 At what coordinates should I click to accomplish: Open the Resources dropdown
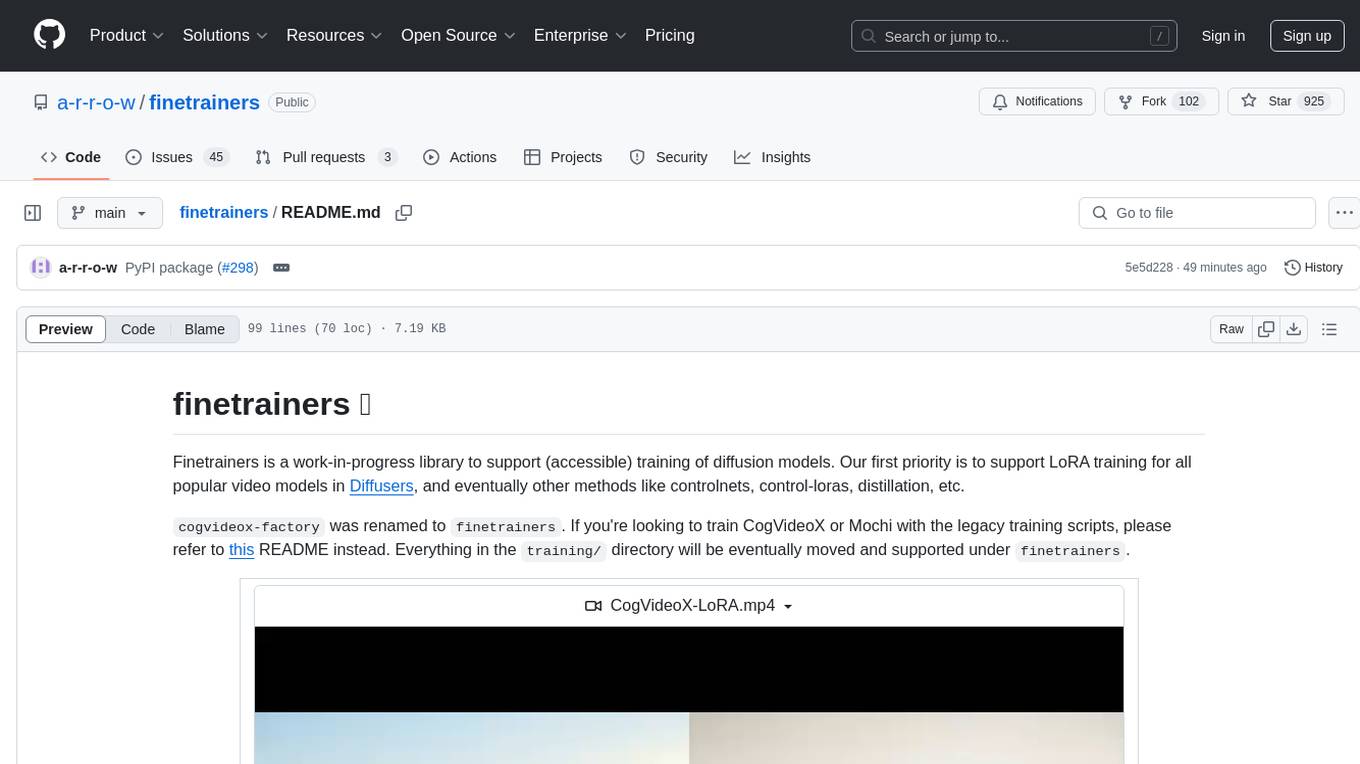click(x=334, y=35)
